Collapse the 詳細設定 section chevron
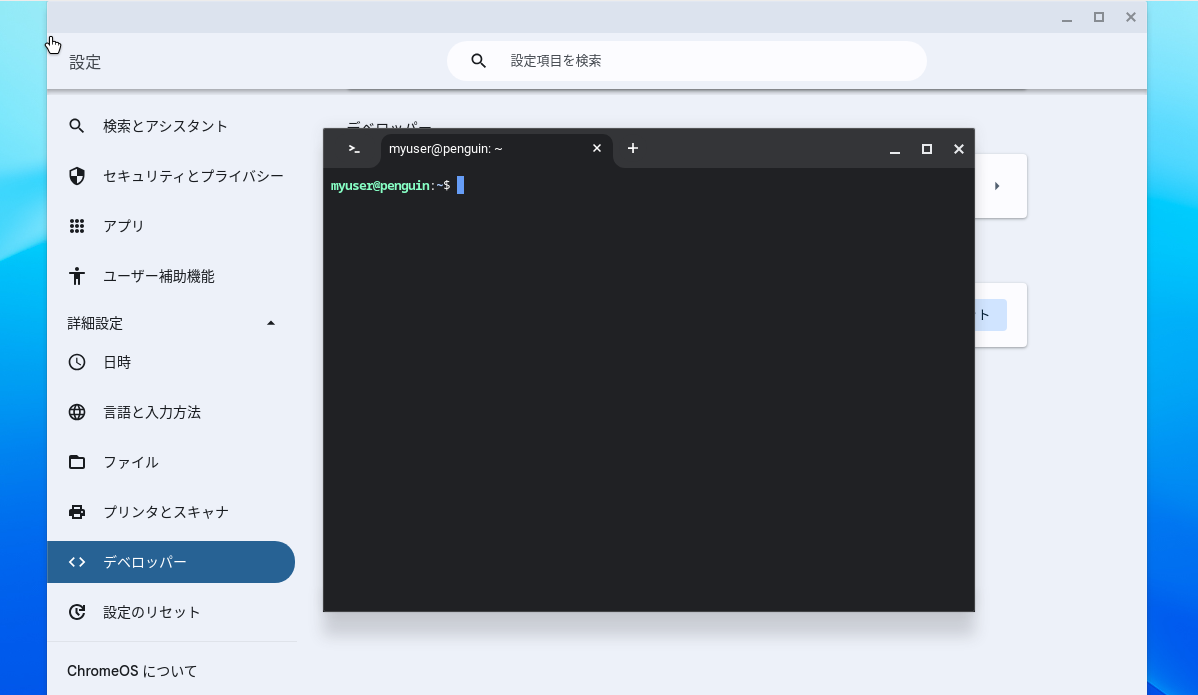Screen dimensions: 1198x695 coord(270,323)
